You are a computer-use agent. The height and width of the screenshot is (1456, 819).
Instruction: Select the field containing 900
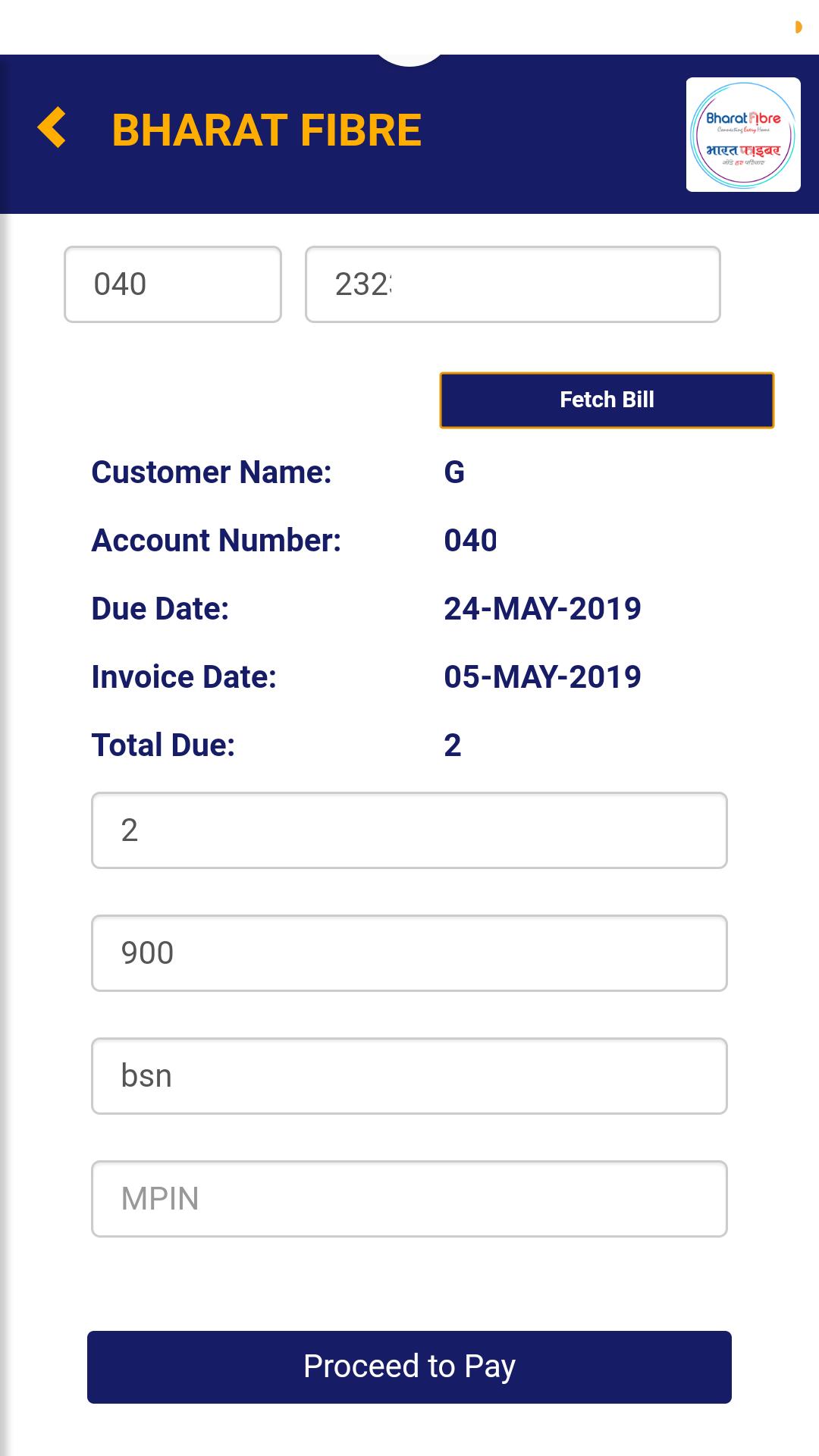pyautogui.click(x=409, y=953)
